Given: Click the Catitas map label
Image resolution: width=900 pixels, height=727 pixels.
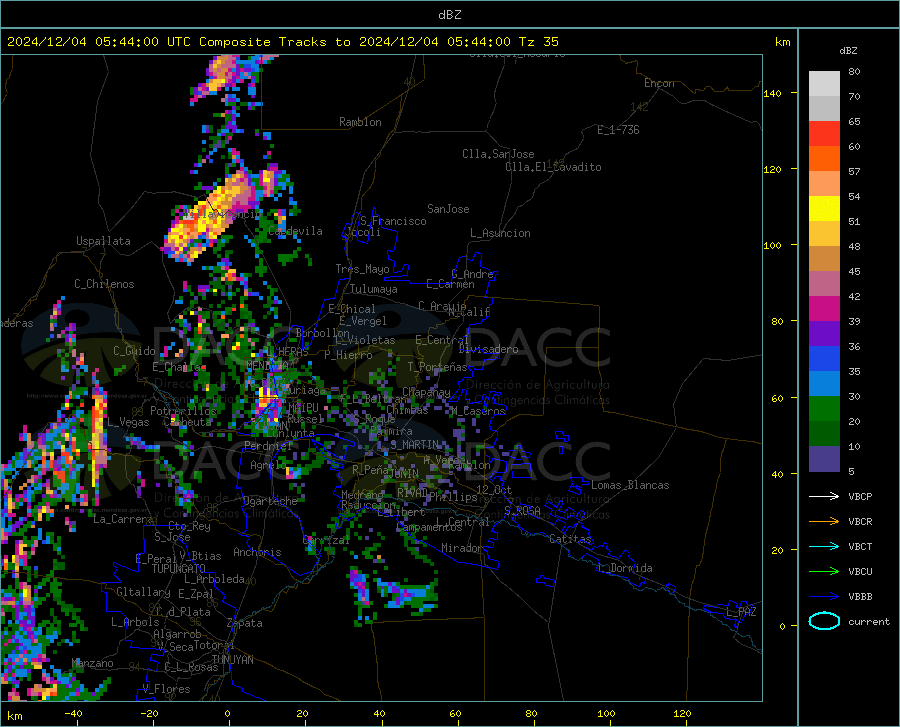Looking at the screenshot, I should click(570, 539).
